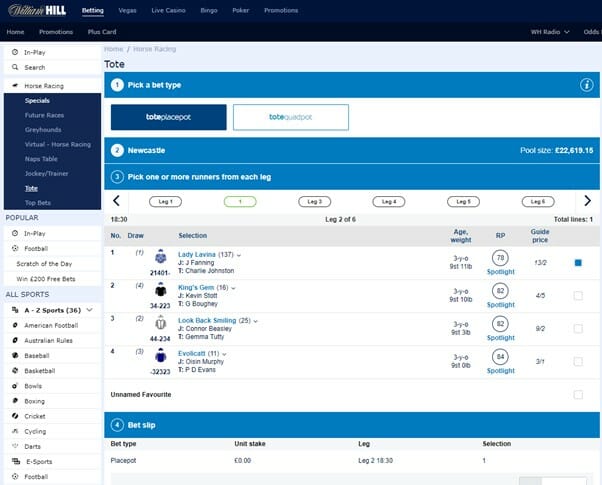Click the Search magnifier icon
Viewport: 602px width, 485px height.
tap(15, 67)
